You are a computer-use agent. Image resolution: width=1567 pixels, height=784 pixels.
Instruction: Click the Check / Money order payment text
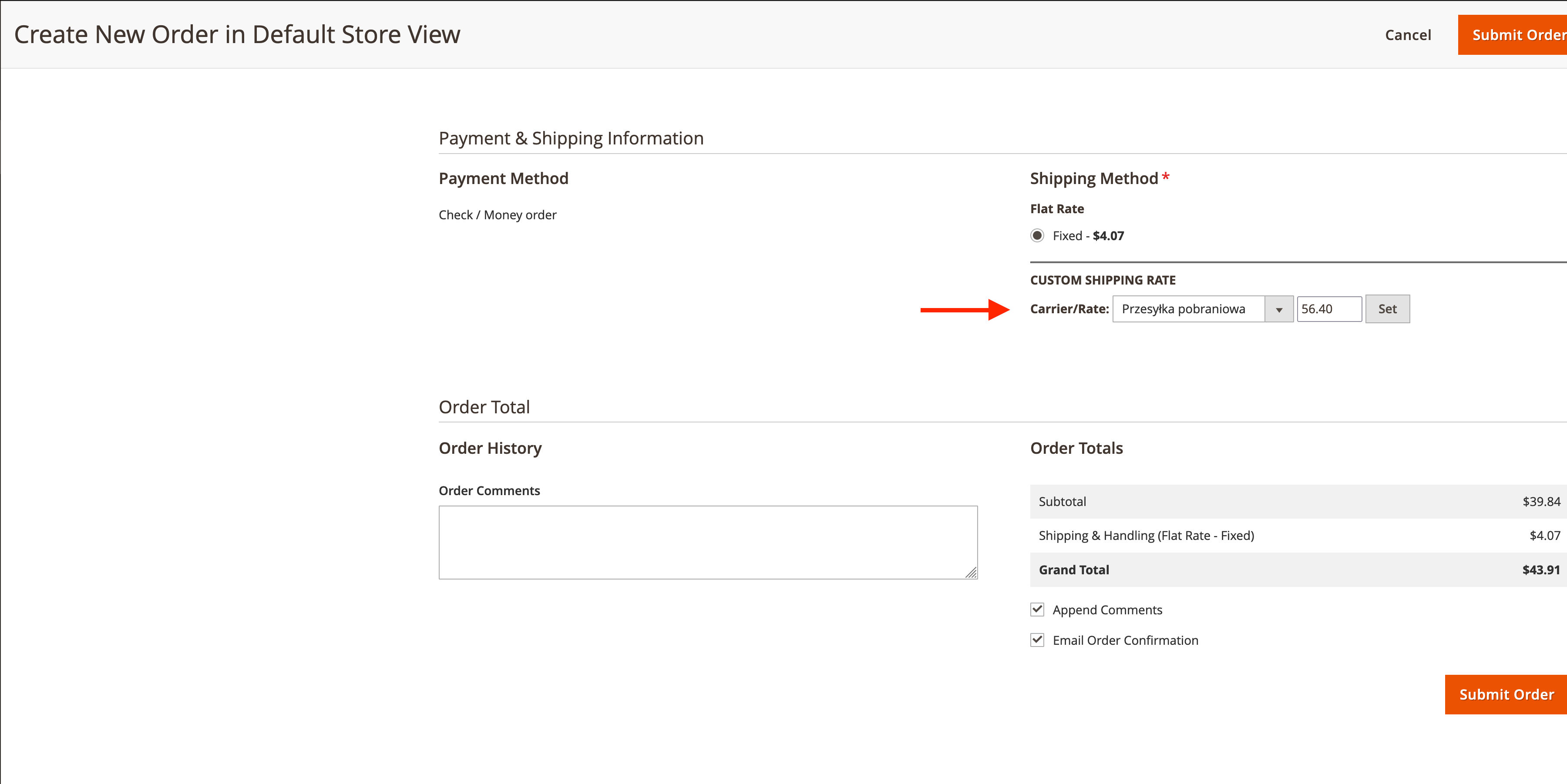pyautogui.click(x=497, y=215)
